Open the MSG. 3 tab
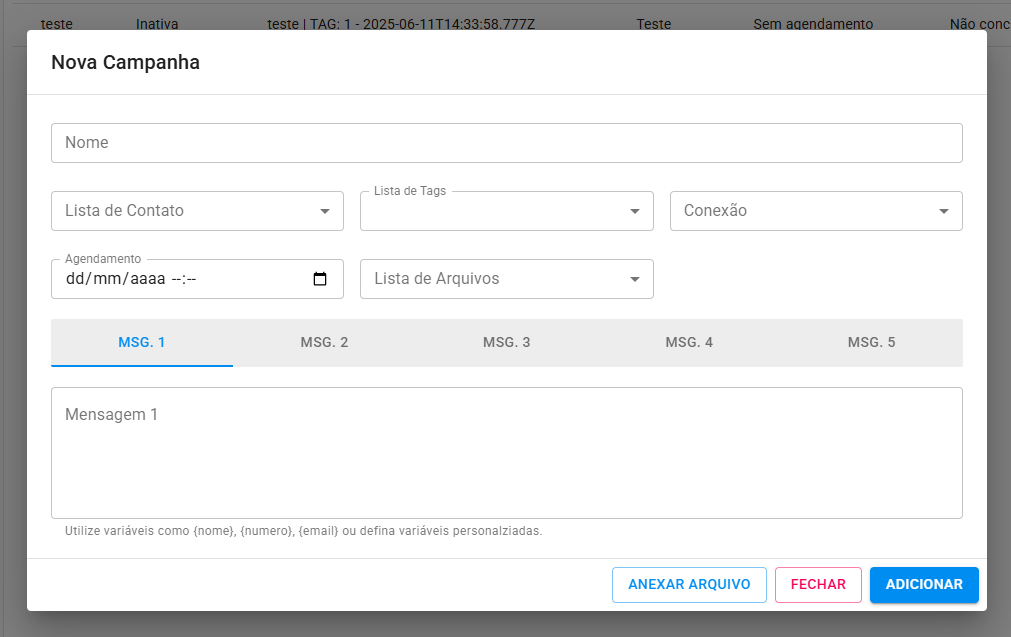Viewport: 1011px width, 637px height. point(506,342)
